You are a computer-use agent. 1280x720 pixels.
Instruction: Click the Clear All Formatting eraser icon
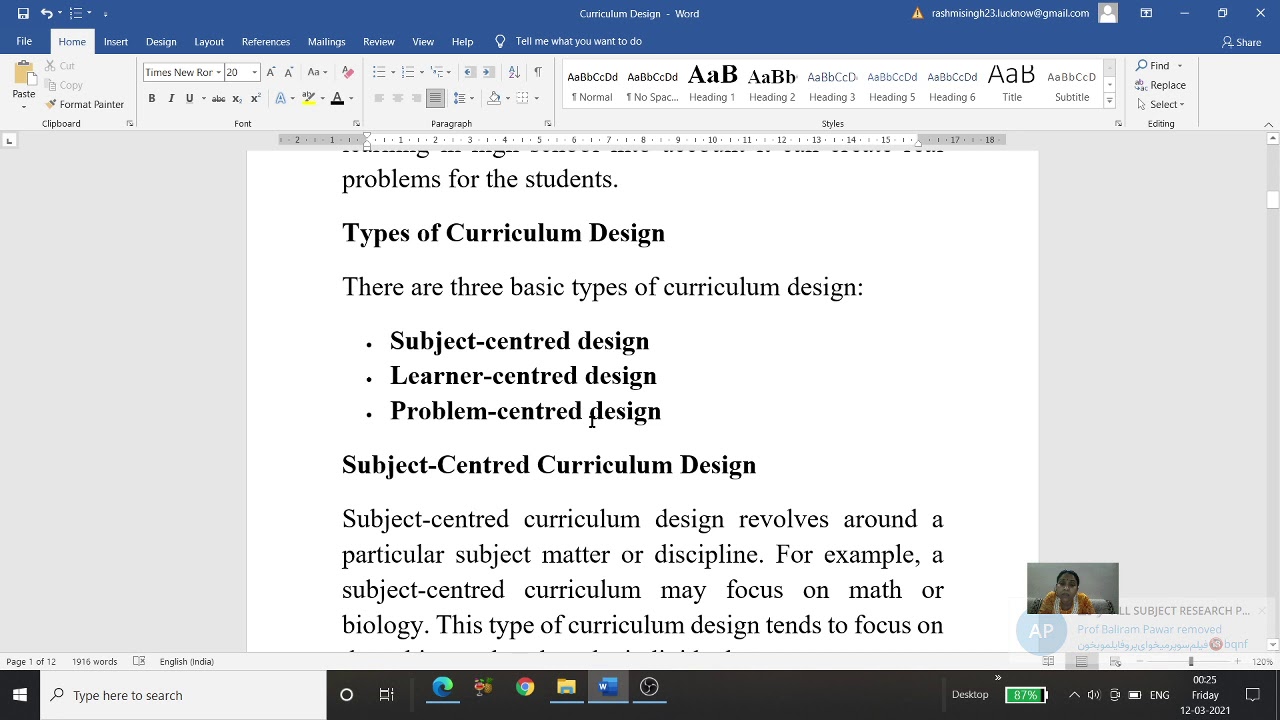[x=348, y=72]
